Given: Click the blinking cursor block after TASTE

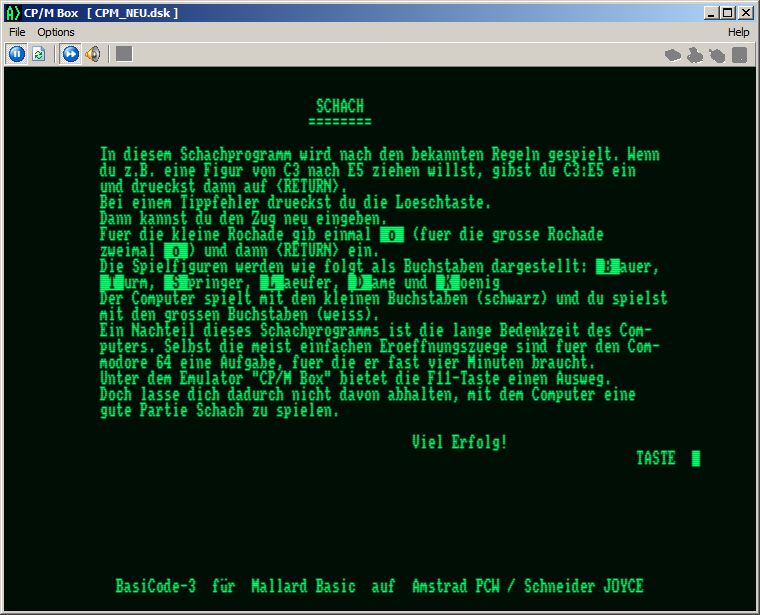Looking at the screenshot, I should [696, 458].
